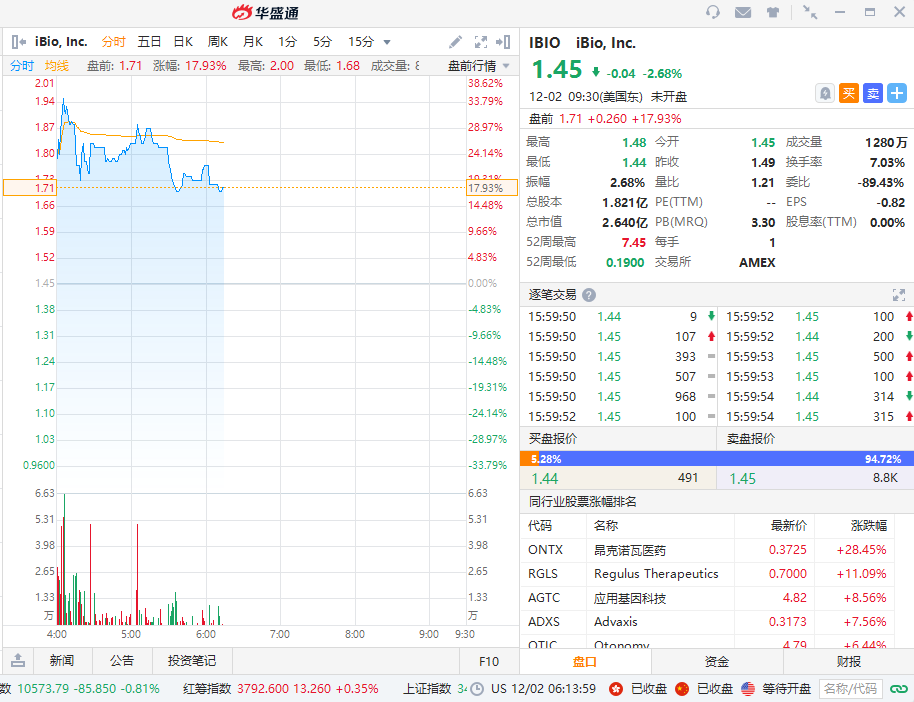This screenshot has width=914, height=702.
Task: Open the 投资笔记 notes tab
Action: (x=192, y=661)
